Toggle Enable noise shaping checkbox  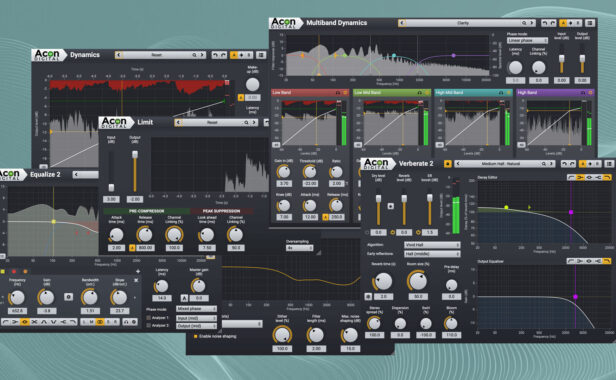pyautogui.click(x=195, y=336)
